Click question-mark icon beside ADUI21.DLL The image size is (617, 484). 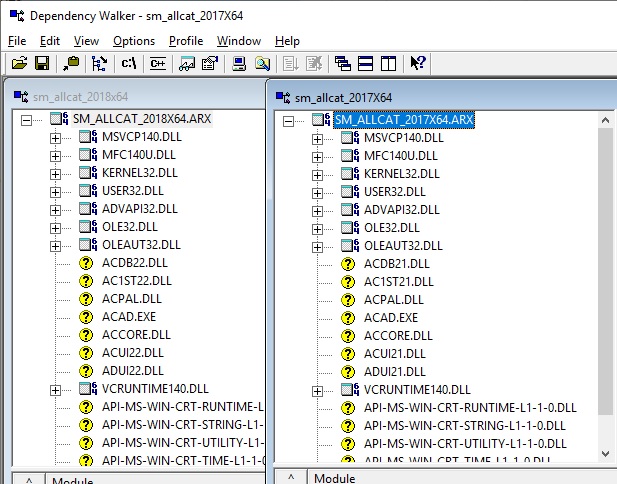(348, 372)
